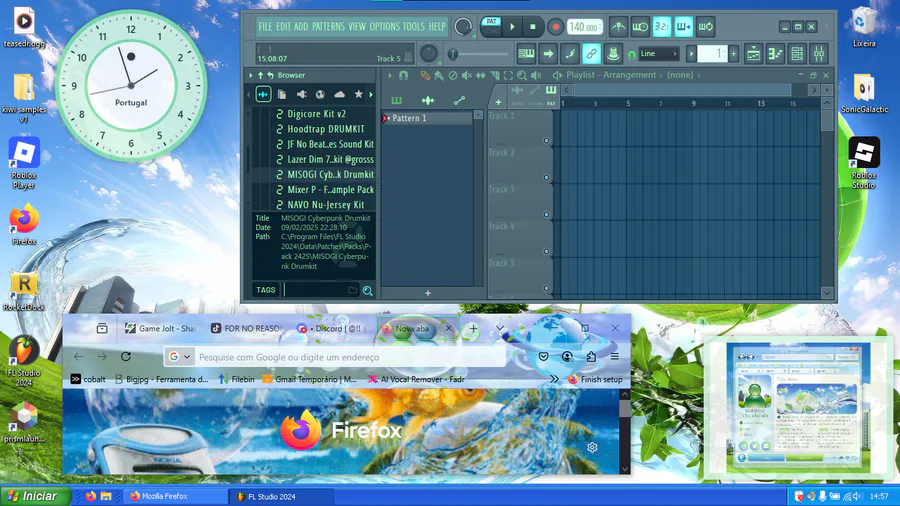Click the Pocket save icon in Firefox
The height and width of the screenshot is (506, 900).
tap(543, 357)
